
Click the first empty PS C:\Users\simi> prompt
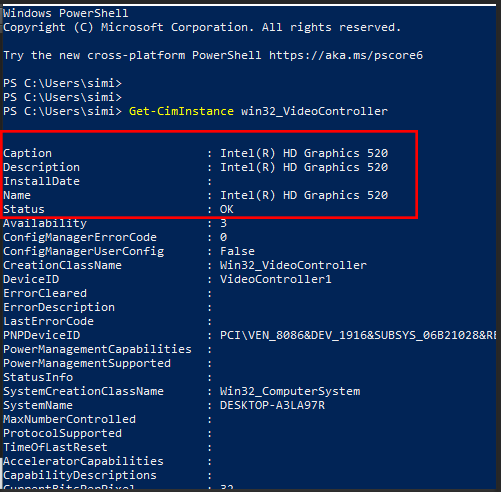pos(63,83)
